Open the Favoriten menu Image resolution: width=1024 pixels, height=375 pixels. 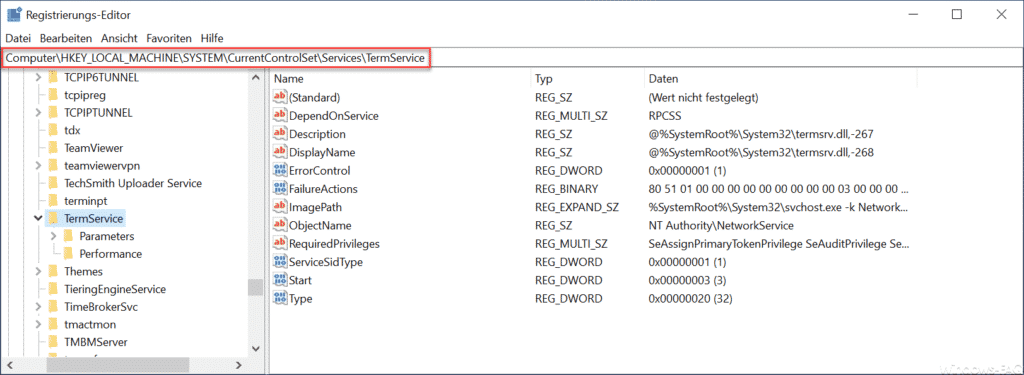pyautogui.click(x=168, y=38)
